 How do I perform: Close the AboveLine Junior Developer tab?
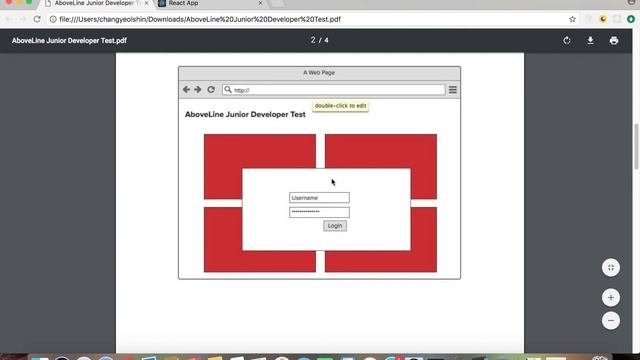(x=146, y=3)
